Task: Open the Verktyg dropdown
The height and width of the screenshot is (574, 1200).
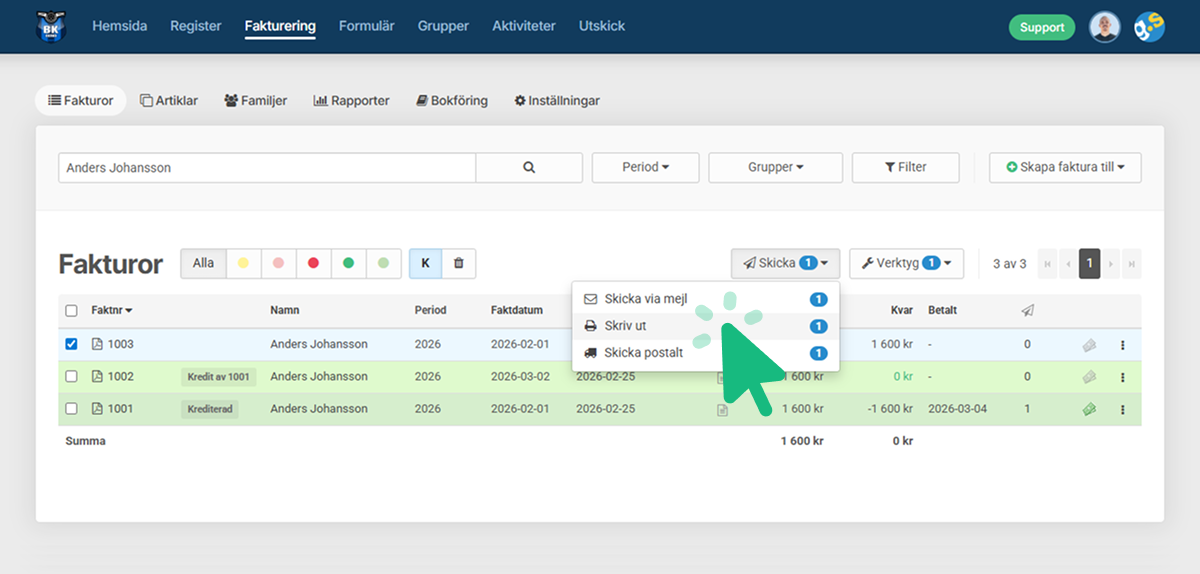Action: [906, 263]
